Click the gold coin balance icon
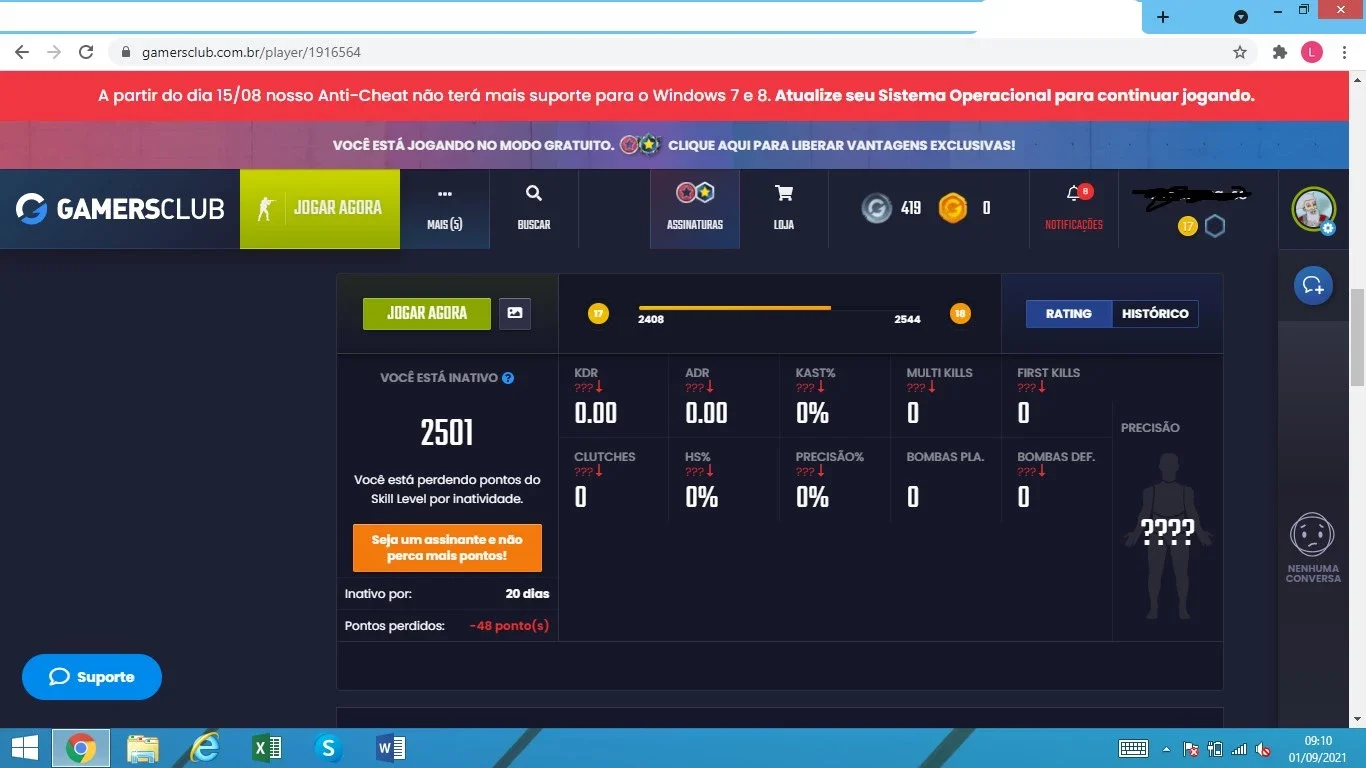Screen dimensions: 1366x768 tap(953, 208)
